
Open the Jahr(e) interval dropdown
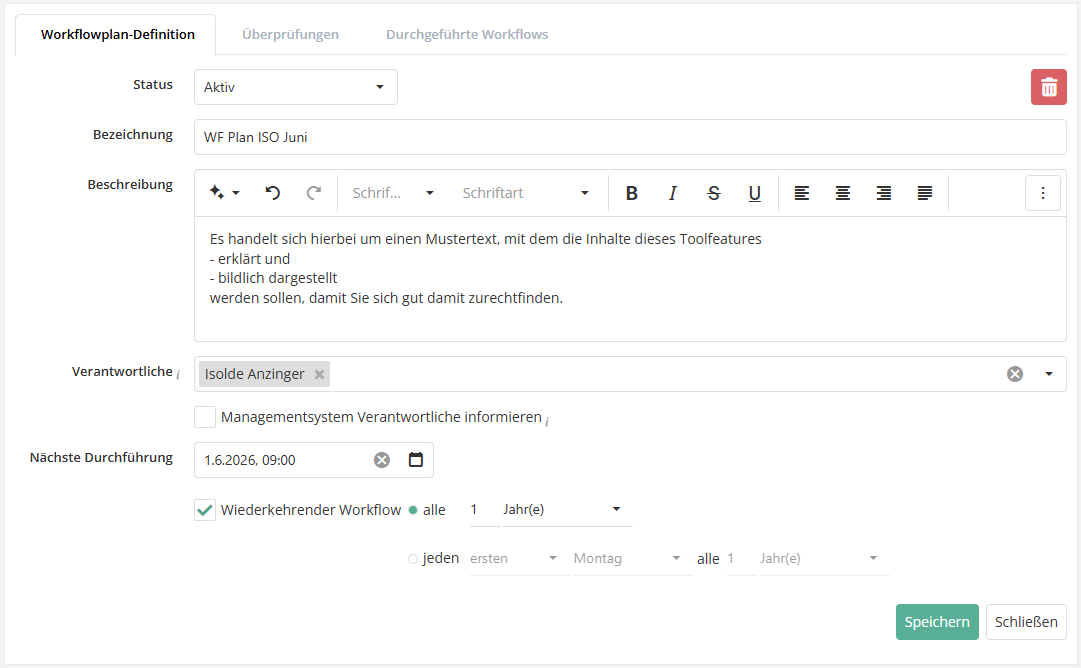(x=566, y=510)
